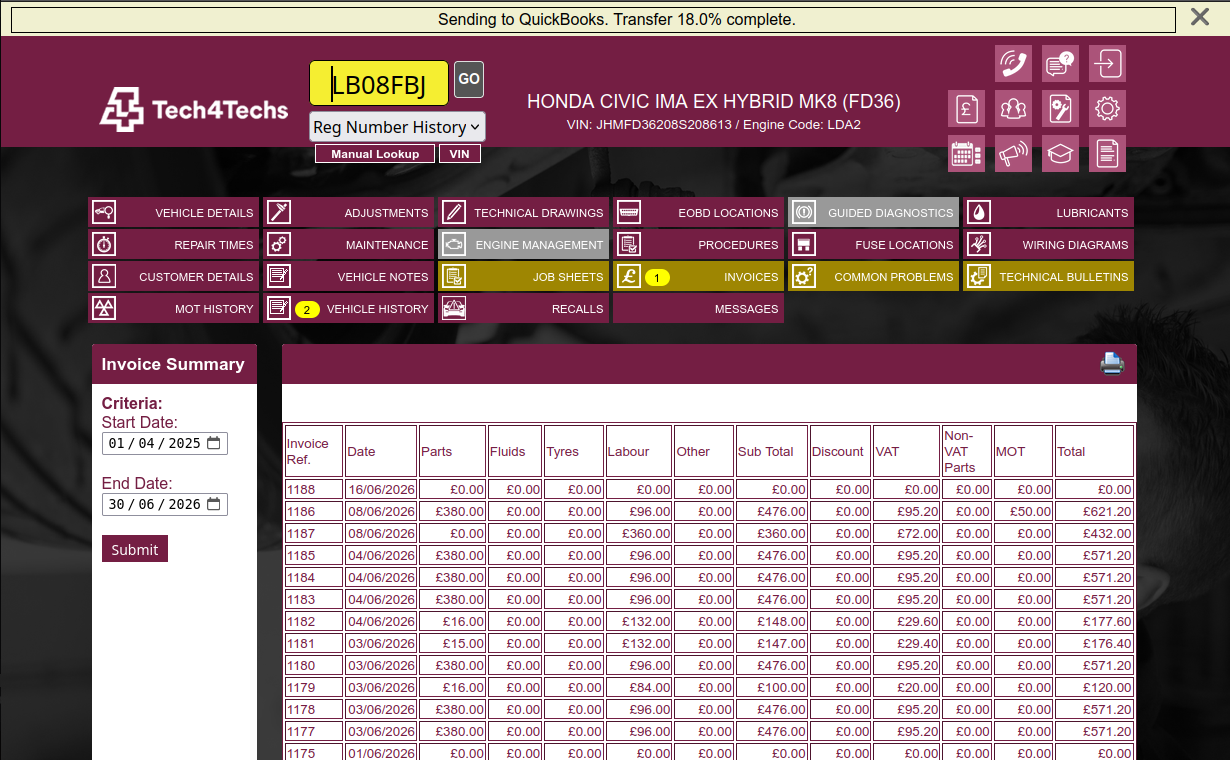Open the help chat question icon

[1060, 64]
